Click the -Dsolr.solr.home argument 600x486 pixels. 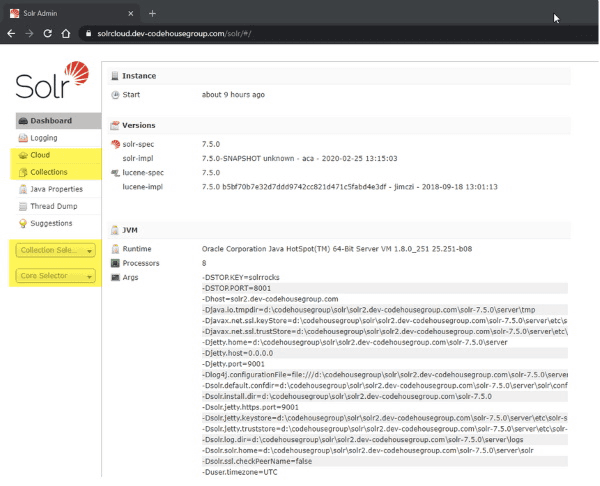[x=367, y=450]
